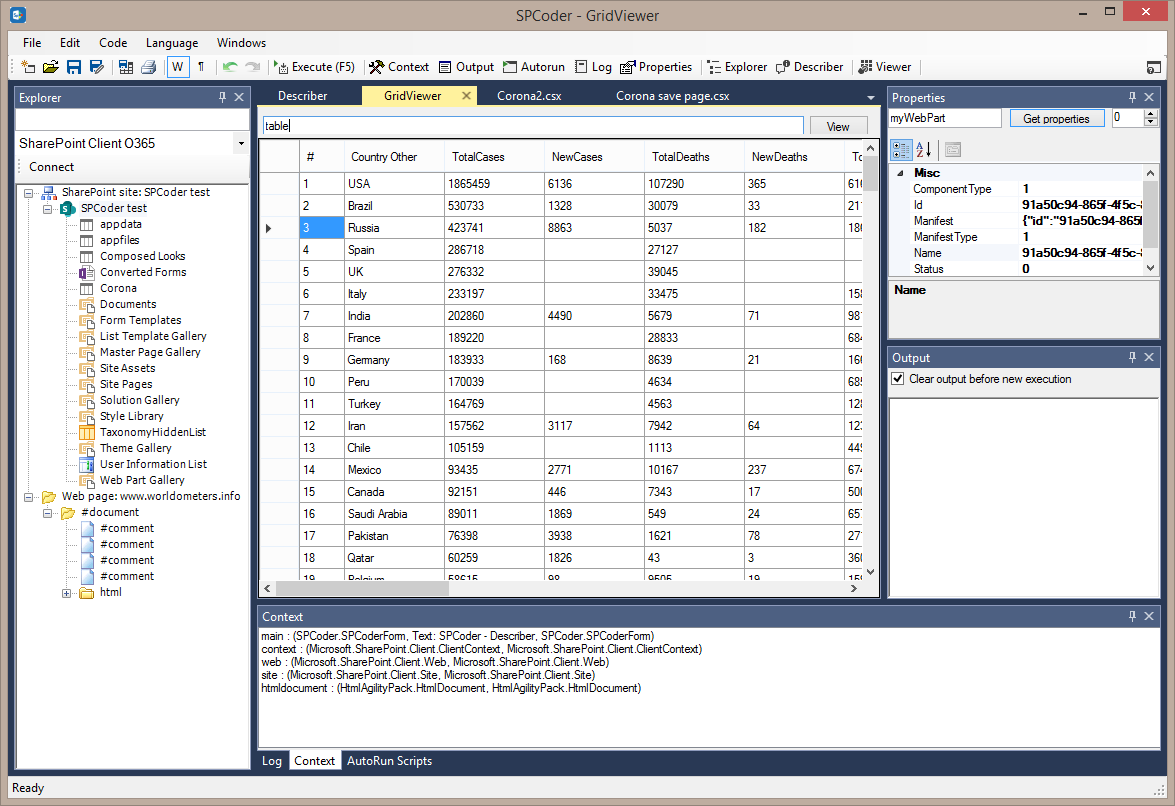Image resolution: width=1175 pixels, height=806 pixels.
Task: Pin the Explorer panel
Action: 223,97
